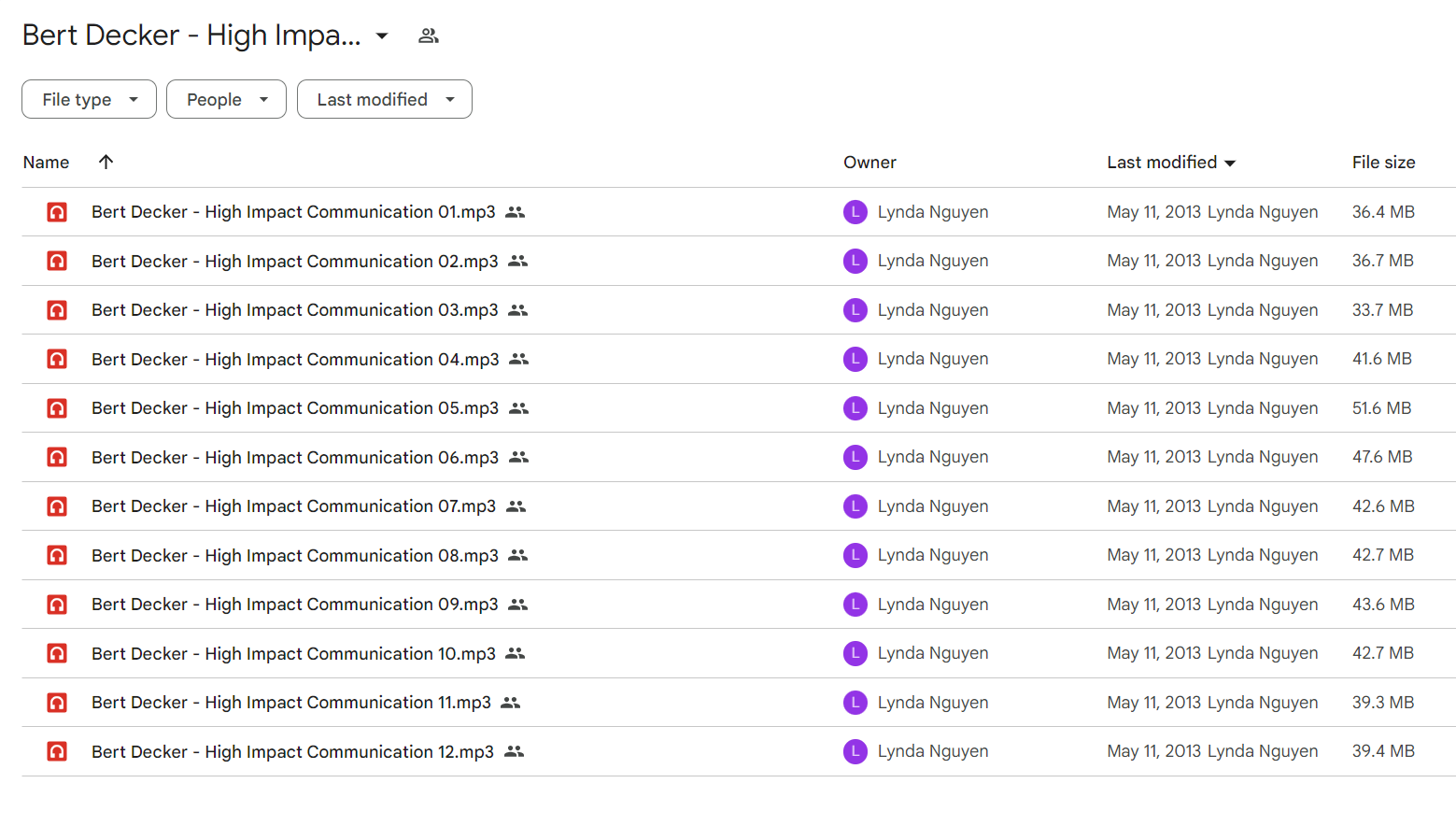
Task: Select High Impact Communication 05.mp3 file name
Action: (x=295, y=408)
